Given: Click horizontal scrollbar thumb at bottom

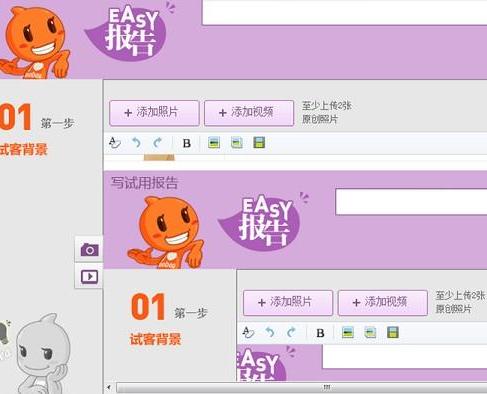Looking at the screenshot, I should 302,387.
